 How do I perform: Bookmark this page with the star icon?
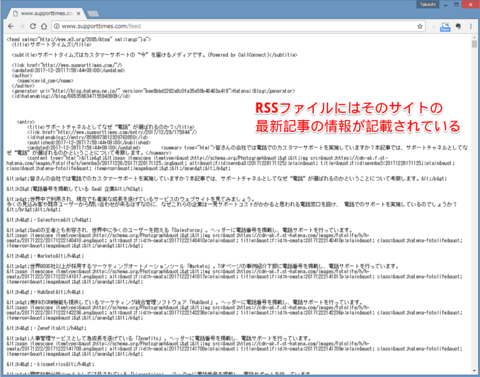[420, 26]
